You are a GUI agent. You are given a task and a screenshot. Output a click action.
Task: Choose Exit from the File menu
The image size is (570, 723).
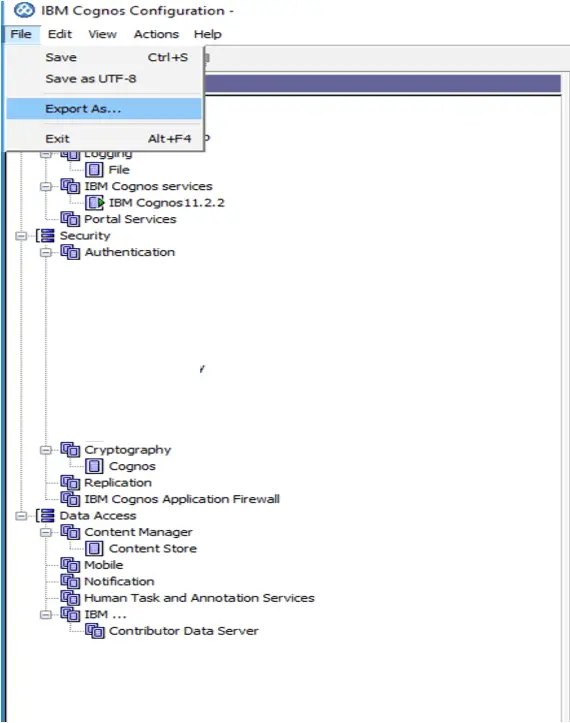pos(104,139)
